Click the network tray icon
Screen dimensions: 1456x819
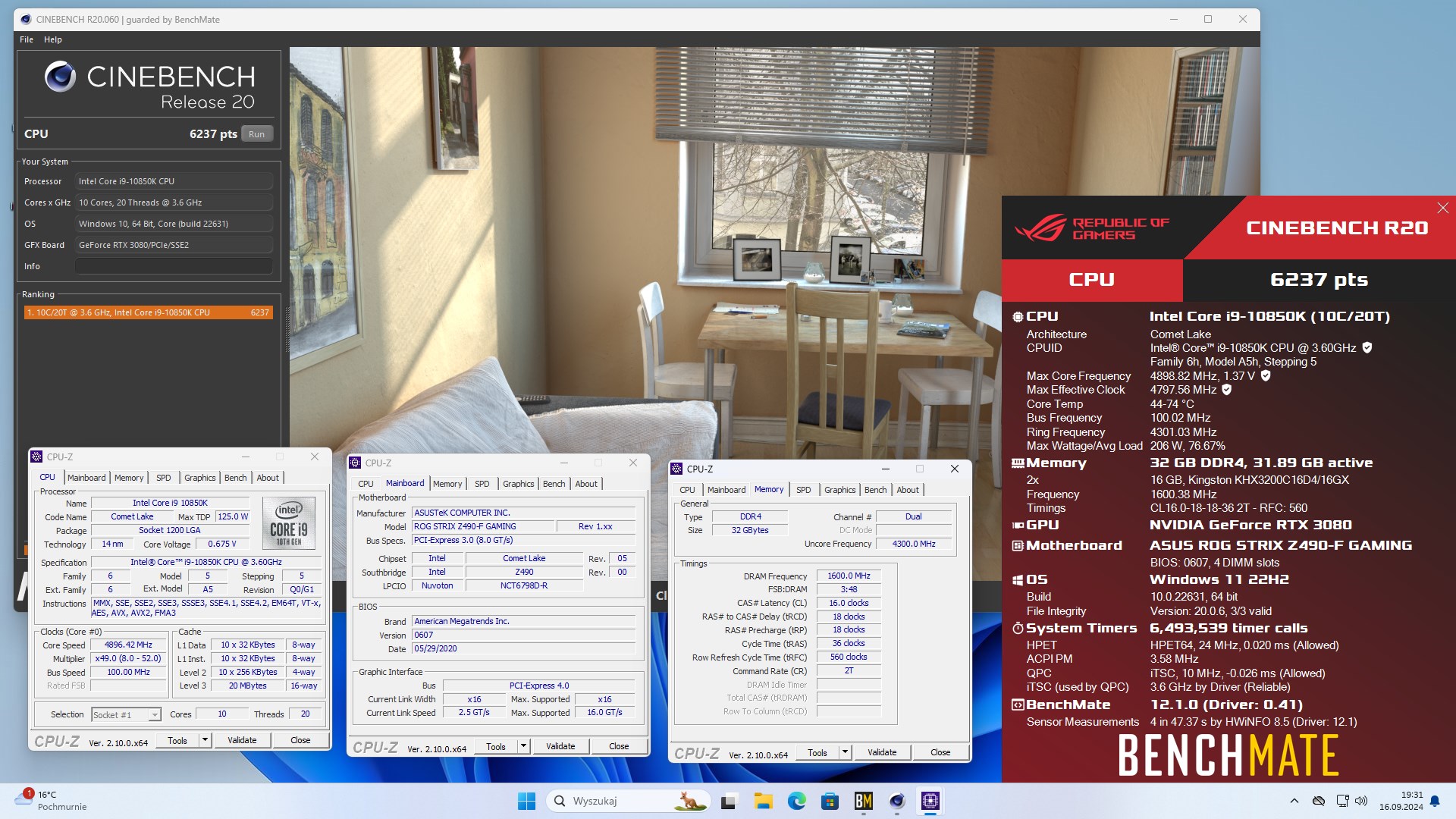(x=1342, y=801)
